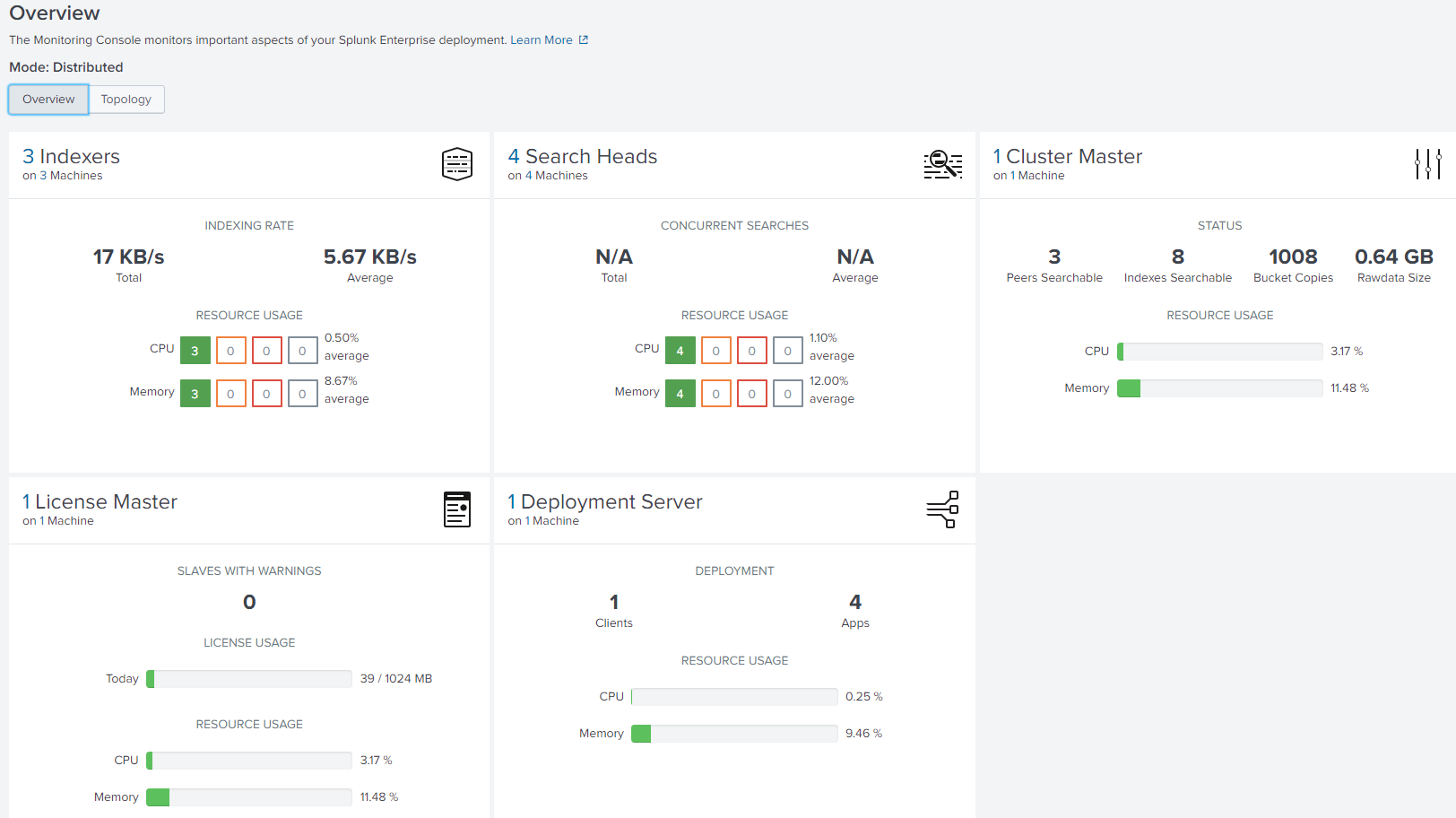Open the 1 Cluster Master title link
This screenshot has width=1456, height=818.
point(1068,157)
